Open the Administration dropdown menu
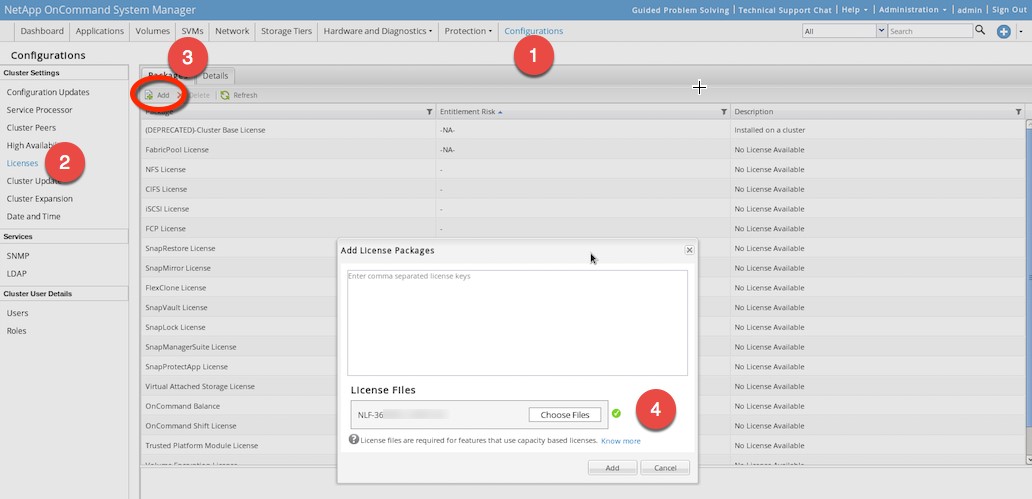 [913, 10]
